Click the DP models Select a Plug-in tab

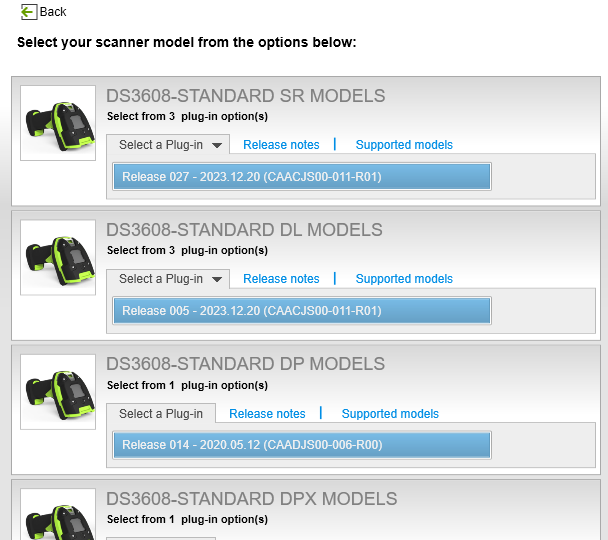[x=161, y=414]
